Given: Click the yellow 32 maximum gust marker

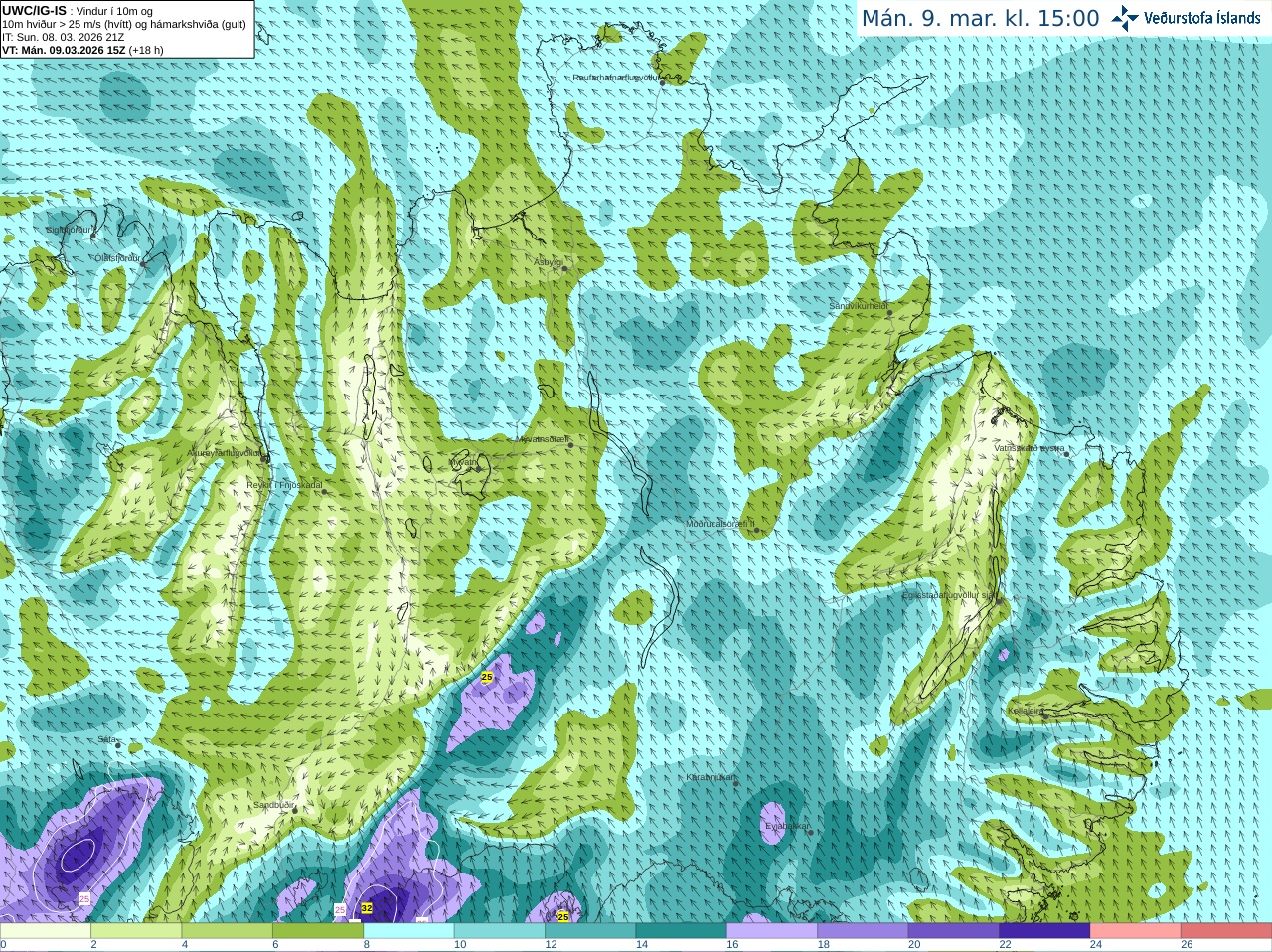Looking at the screenshot, I should tap(367, 908).
